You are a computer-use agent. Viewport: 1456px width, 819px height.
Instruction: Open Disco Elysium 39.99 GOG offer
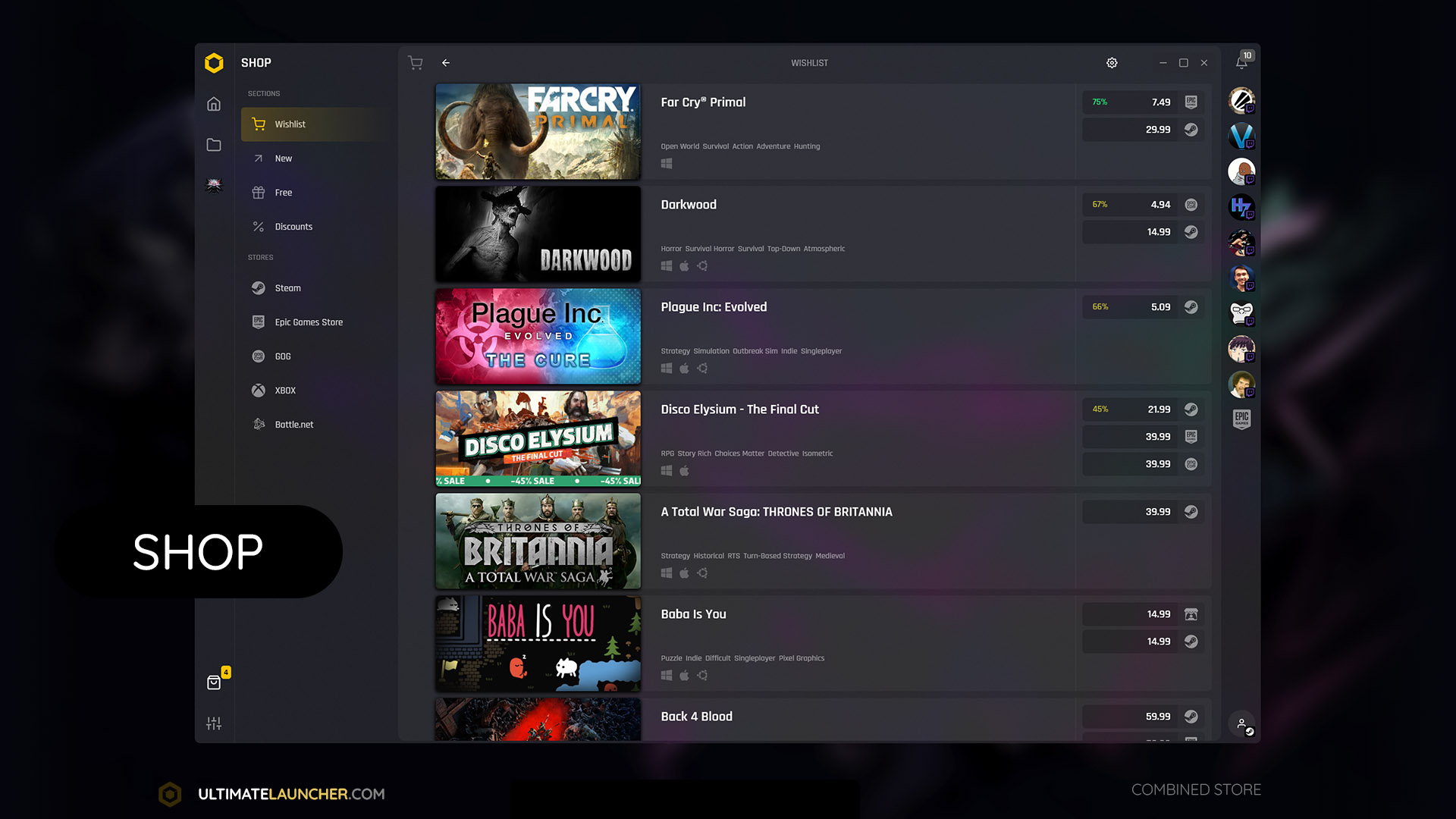coord(1144,464)
